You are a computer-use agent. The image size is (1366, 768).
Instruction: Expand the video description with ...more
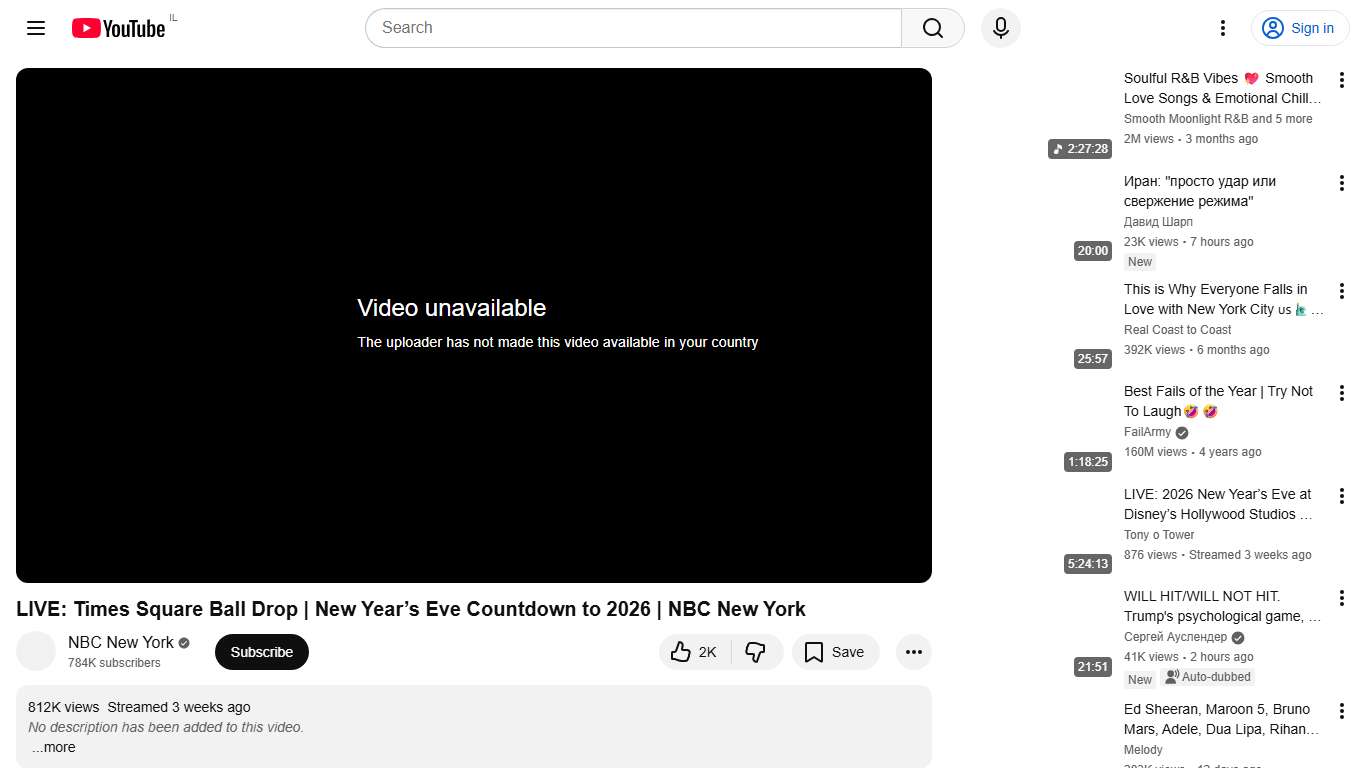pos(53,747)
